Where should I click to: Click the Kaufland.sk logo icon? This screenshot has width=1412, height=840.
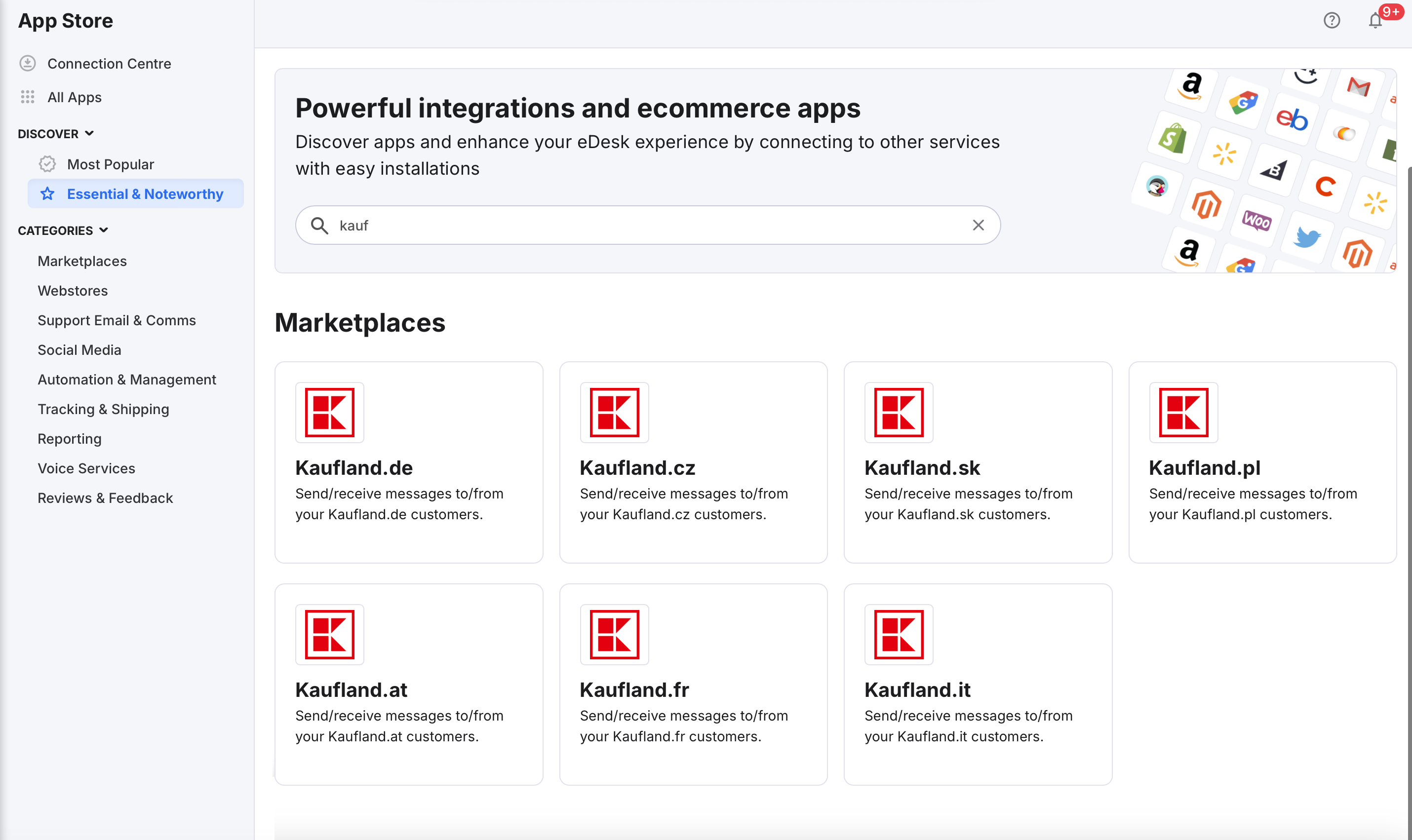click(899, 412)
